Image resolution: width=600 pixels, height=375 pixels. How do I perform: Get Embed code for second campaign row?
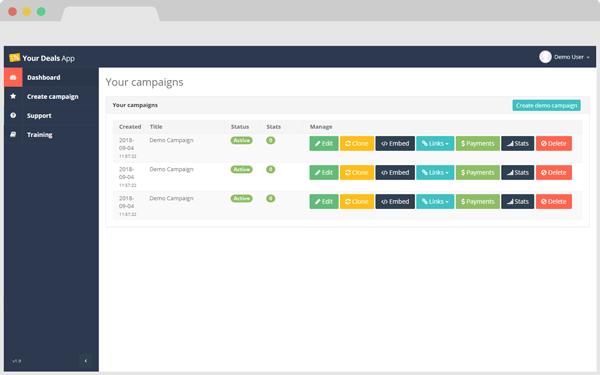[395, 173]
